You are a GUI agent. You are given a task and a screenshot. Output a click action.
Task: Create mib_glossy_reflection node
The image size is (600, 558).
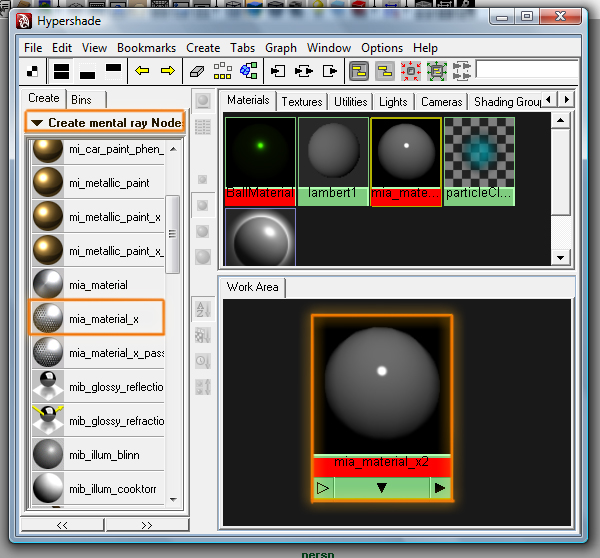(x=98, y=387)
